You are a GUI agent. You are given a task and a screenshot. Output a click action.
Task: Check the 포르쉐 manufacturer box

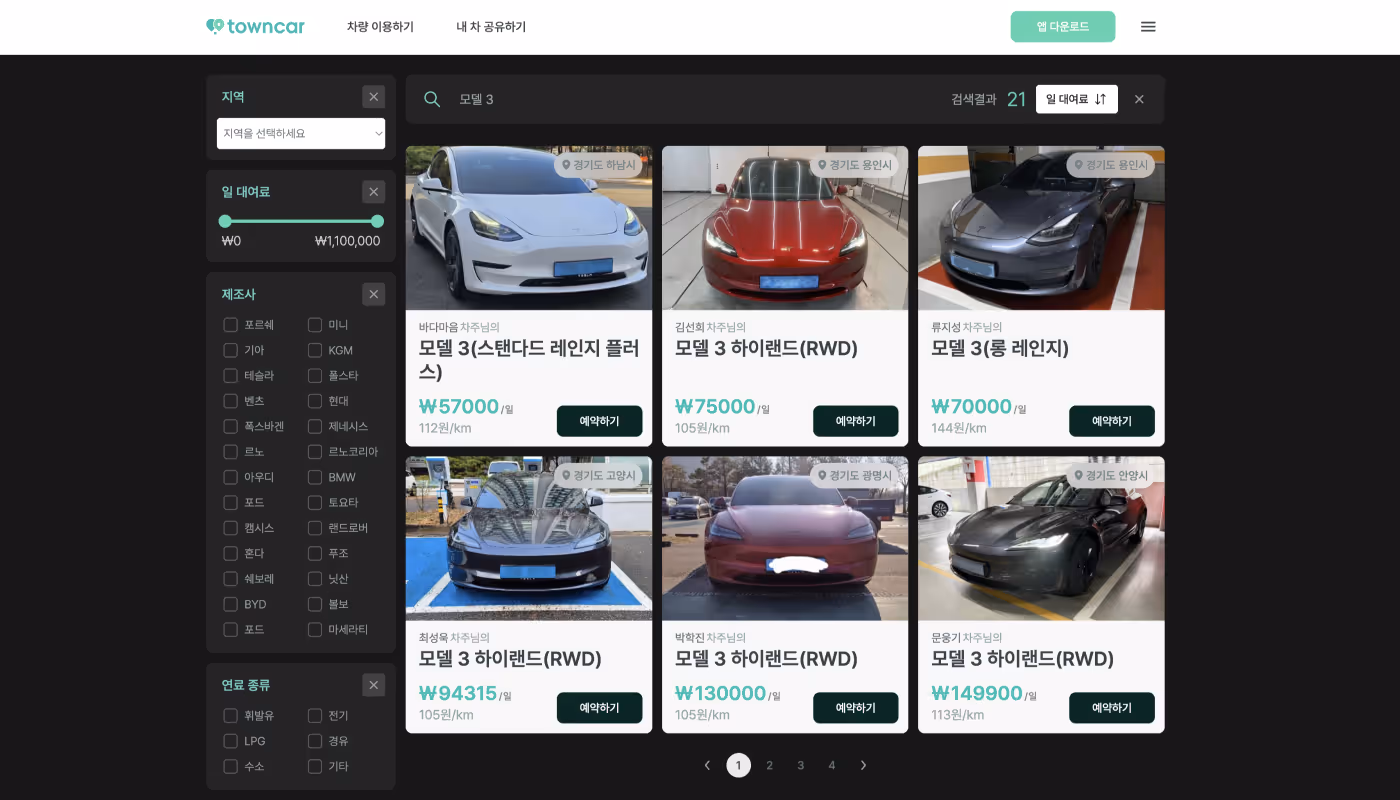point(231,325)
